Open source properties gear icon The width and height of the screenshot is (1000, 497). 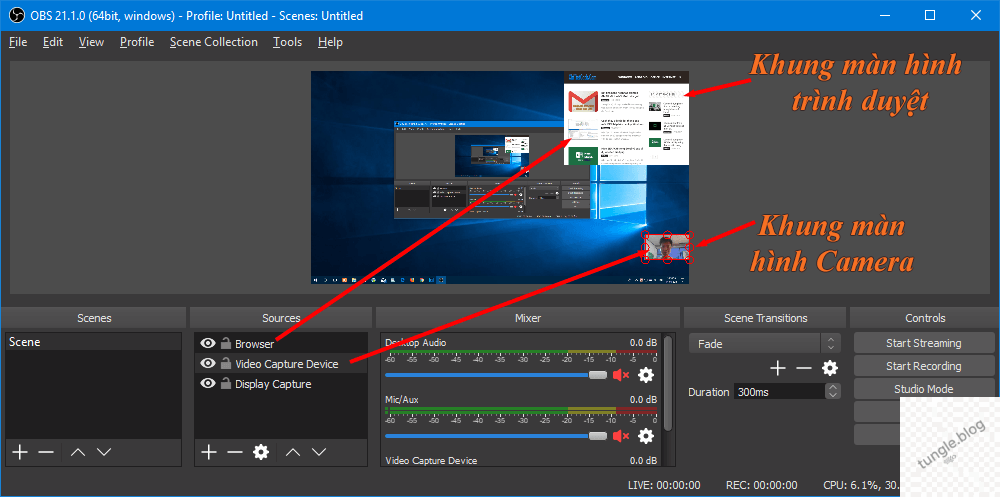tap(261, 452)
